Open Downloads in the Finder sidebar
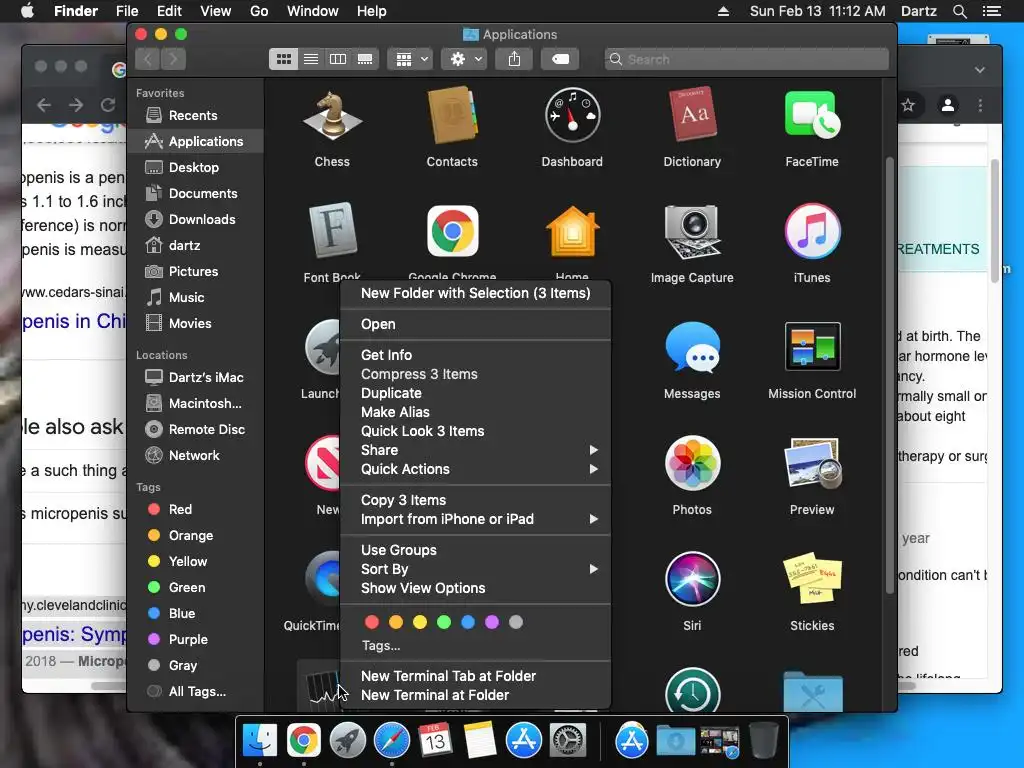This screenshot has height=768, width=1024. pos(196,219)
